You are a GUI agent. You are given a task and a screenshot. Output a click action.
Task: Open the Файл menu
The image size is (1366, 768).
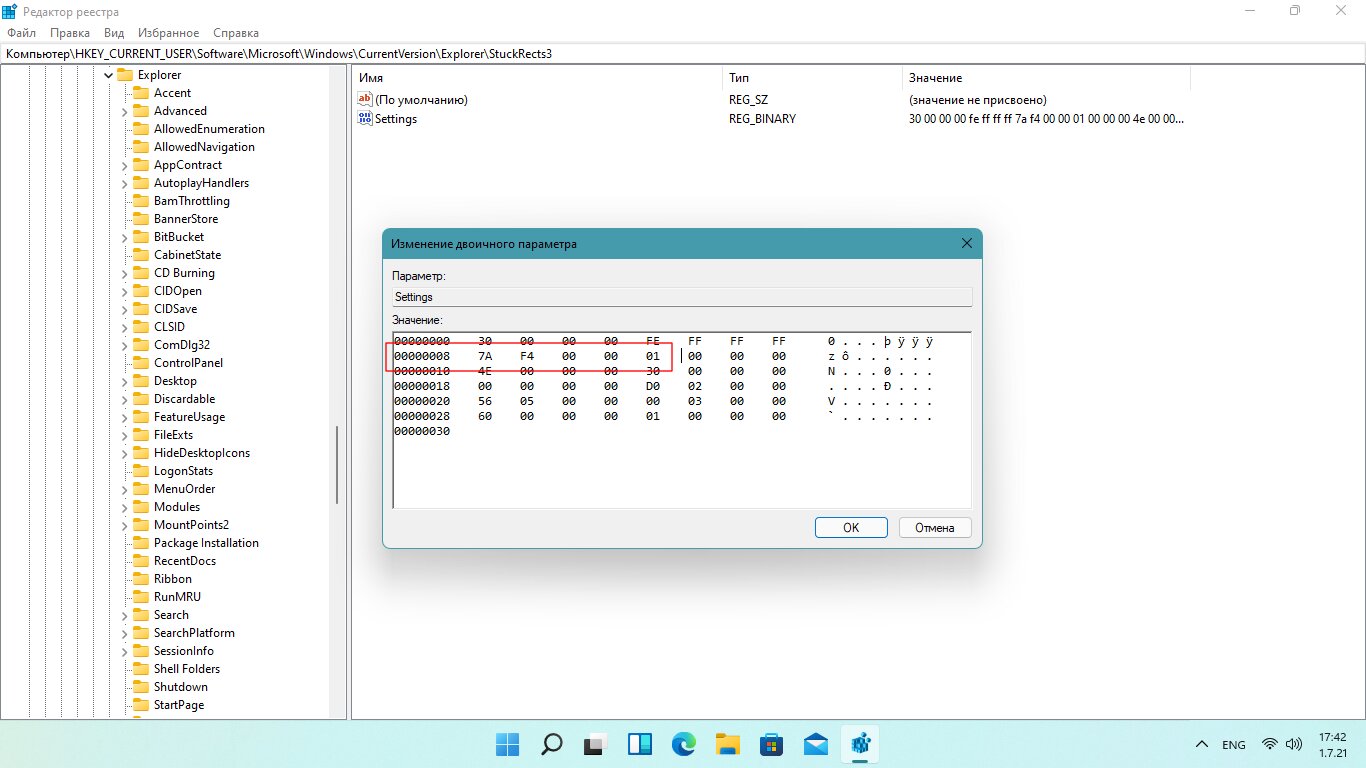click(21, 33)
